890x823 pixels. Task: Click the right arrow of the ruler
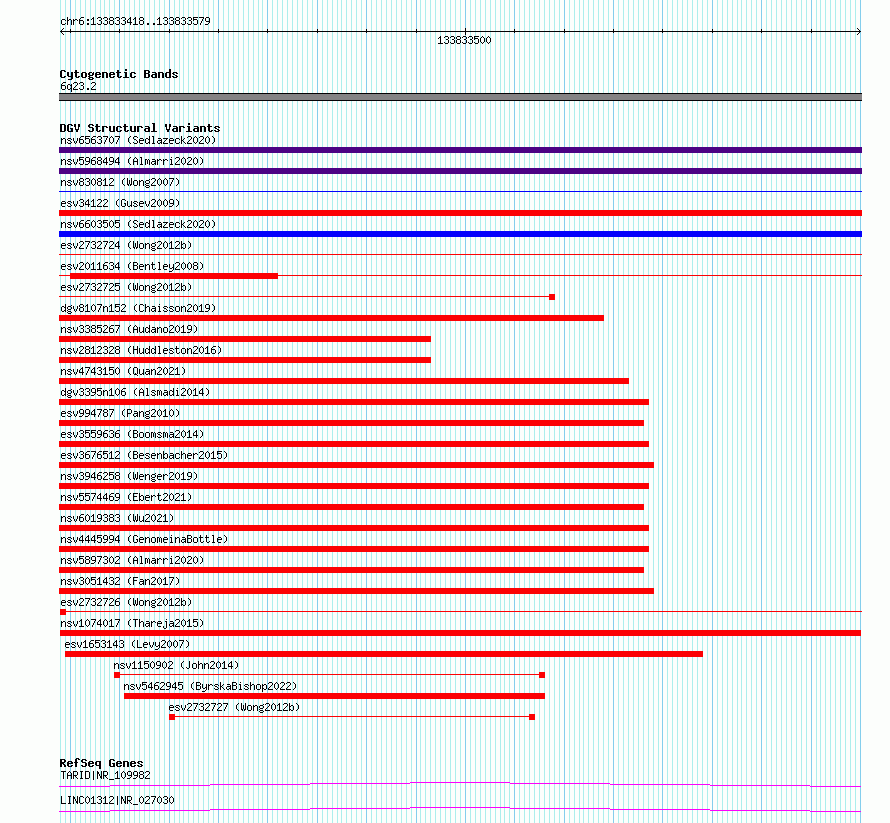pos(858,32)
